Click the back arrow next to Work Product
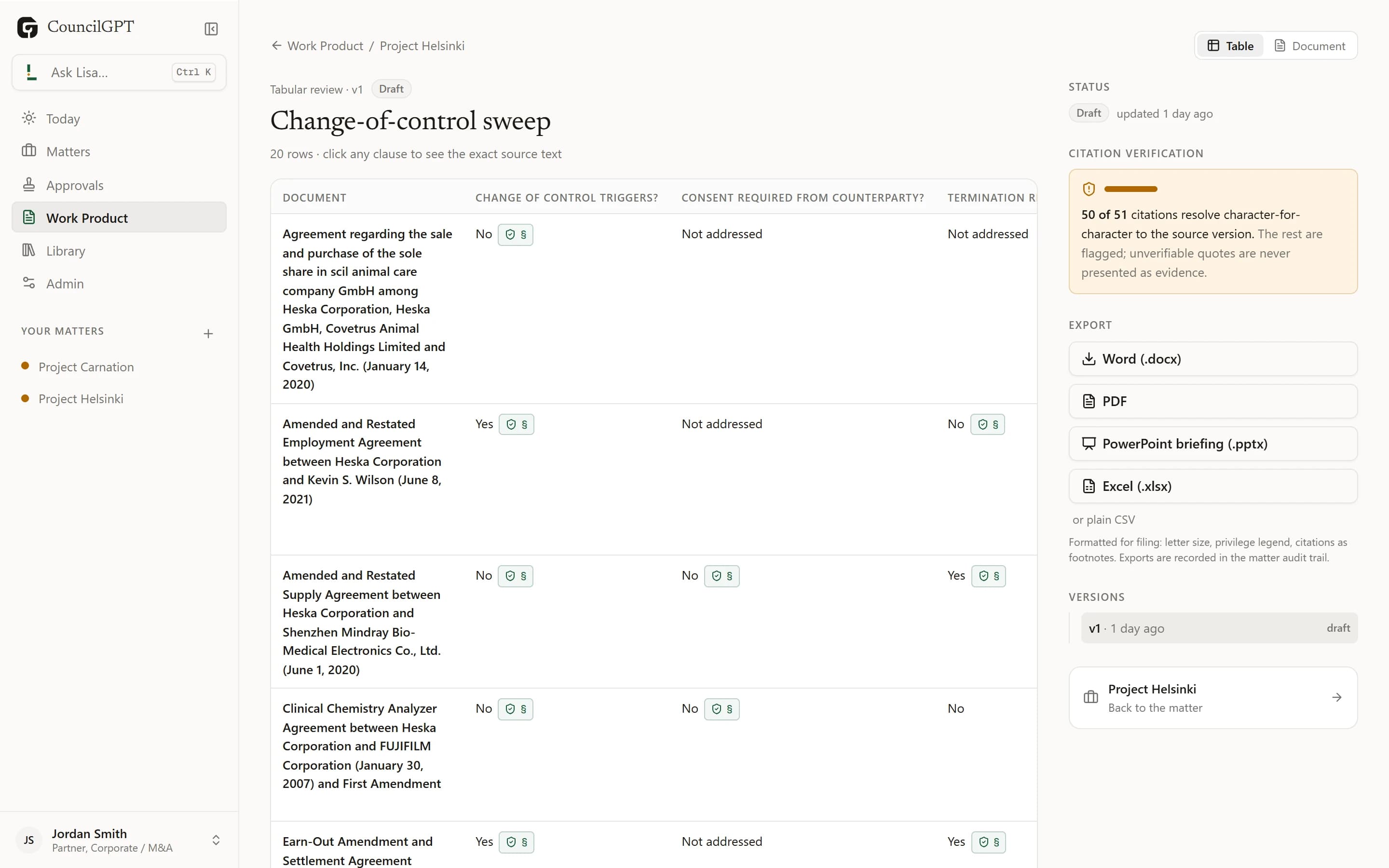 coord(276,45)
